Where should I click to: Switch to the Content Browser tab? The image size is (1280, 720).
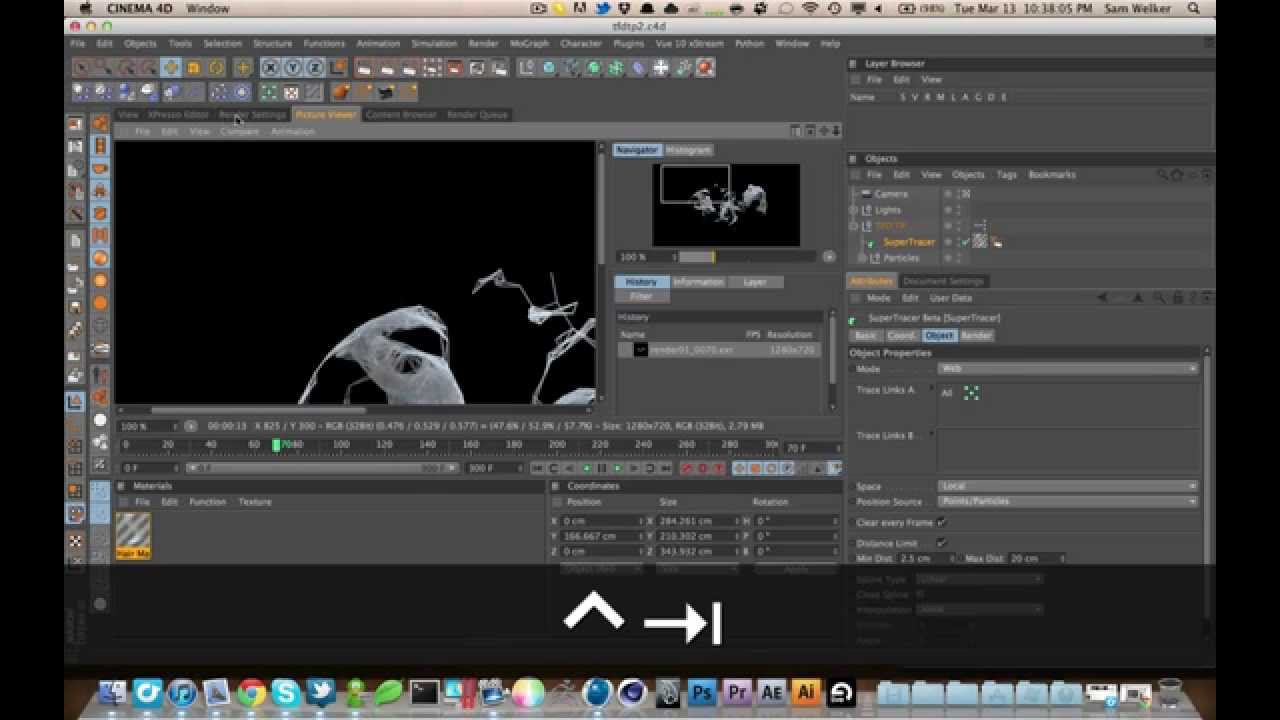click(401, 115)
